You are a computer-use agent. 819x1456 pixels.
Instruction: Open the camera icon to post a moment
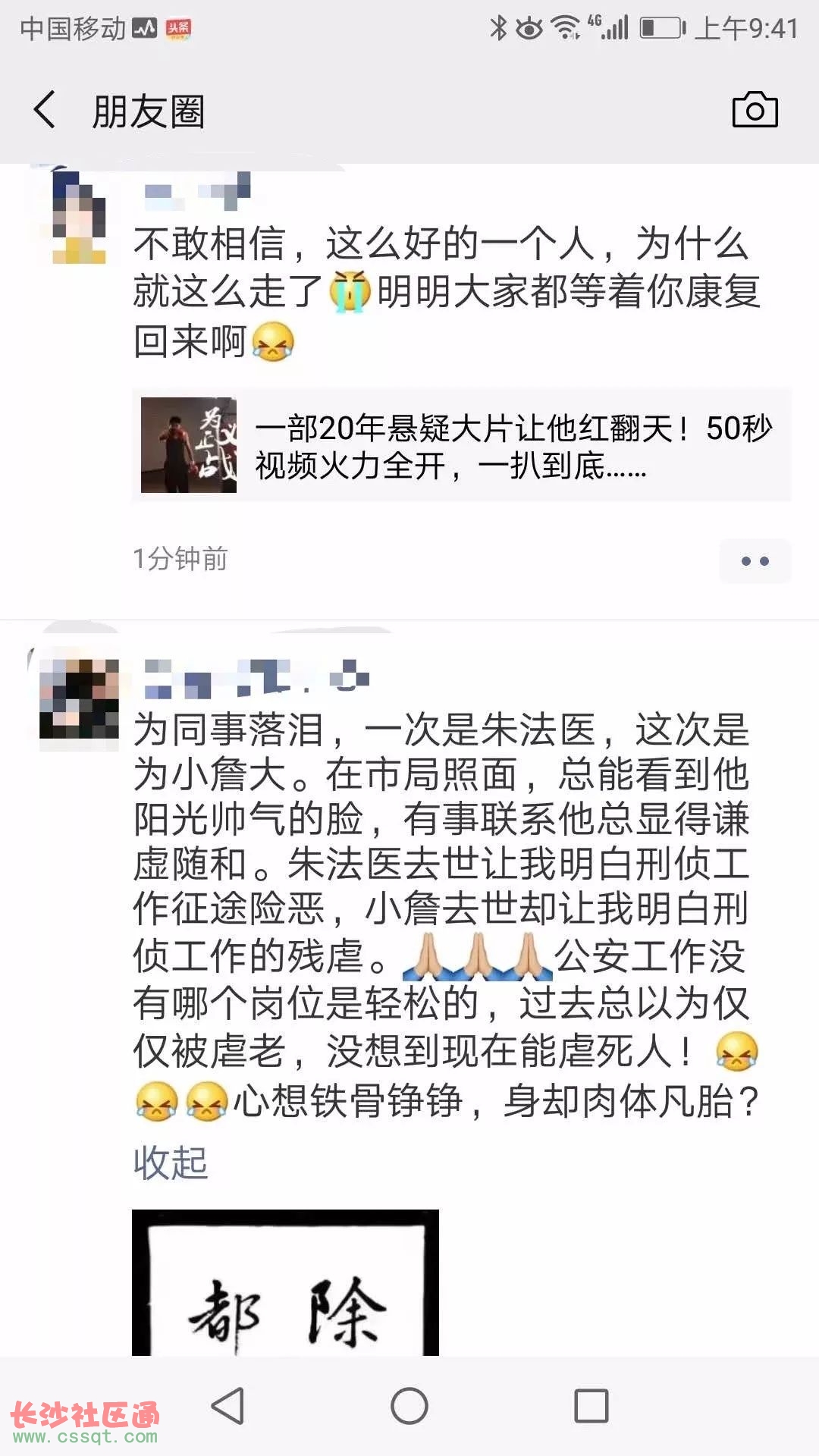pyautogui.click(x=755, y=110)
